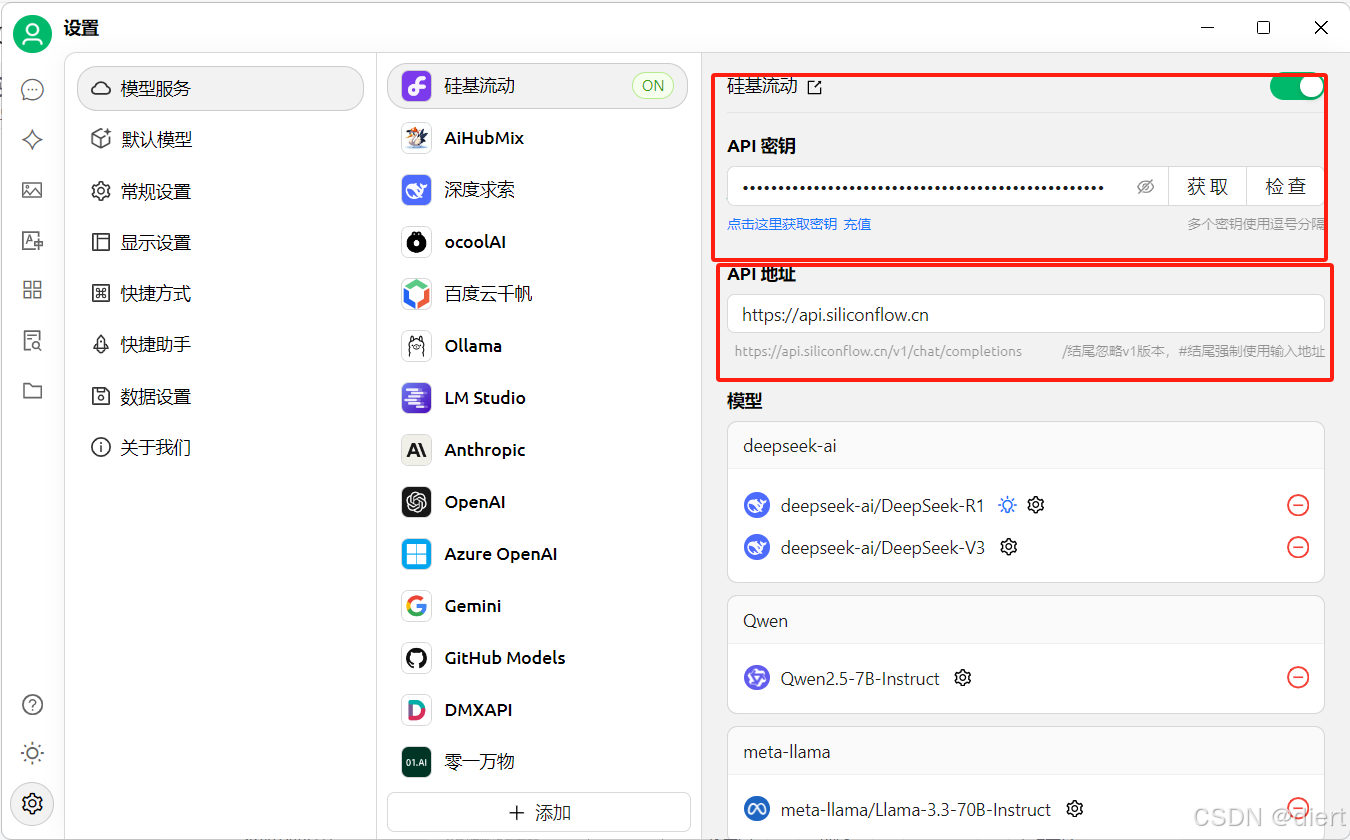This screenshot has width=1350, height=840.
Task: Select the DMXAPI provider
Action: 538,710
